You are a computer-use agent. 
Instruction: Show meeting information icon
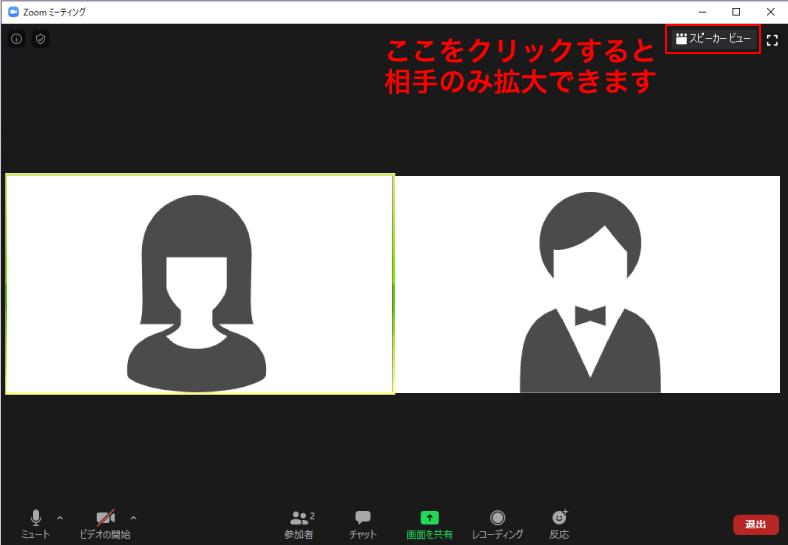click(17, 39)
